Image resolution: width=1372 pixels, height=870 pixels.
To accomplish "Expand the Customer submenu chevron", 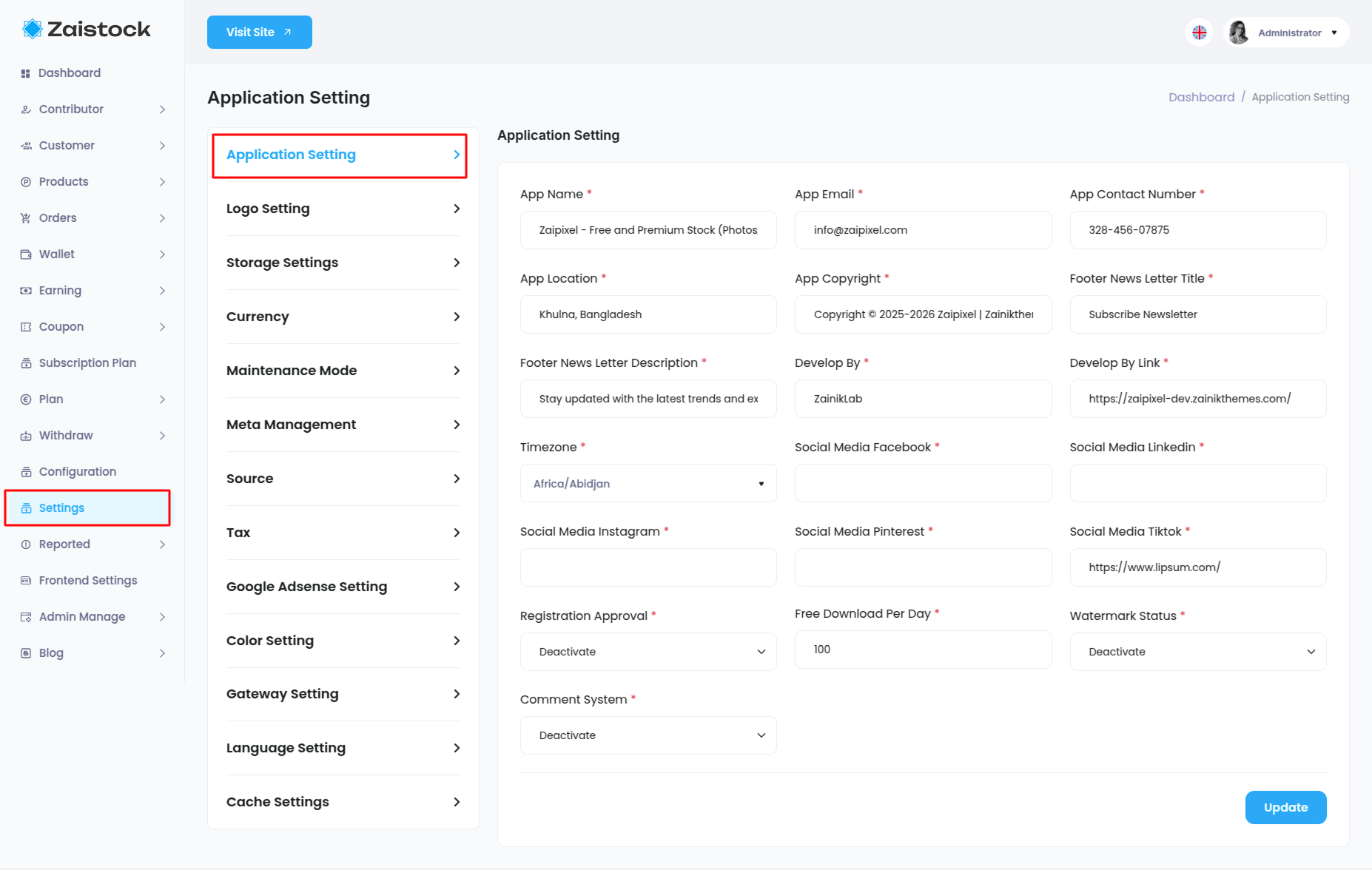I will 162,146.
